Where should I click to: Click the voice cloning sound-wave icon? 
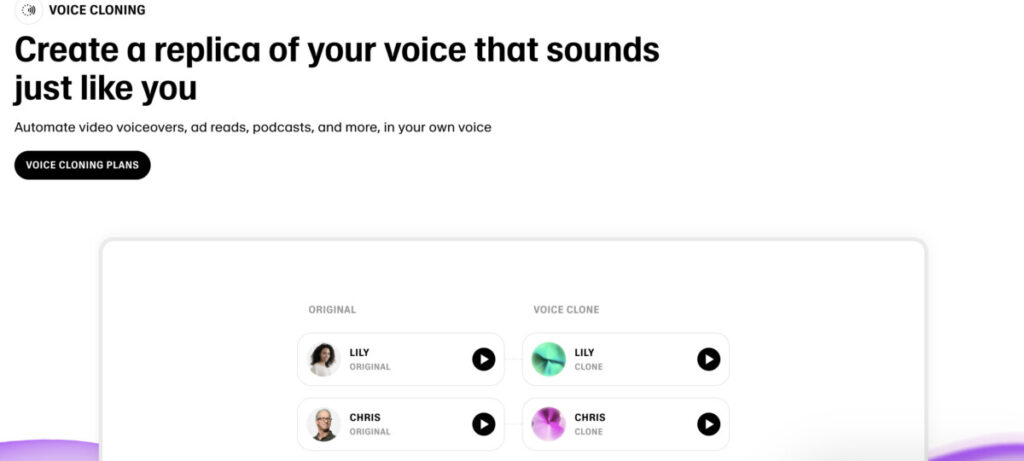point(28,10)
